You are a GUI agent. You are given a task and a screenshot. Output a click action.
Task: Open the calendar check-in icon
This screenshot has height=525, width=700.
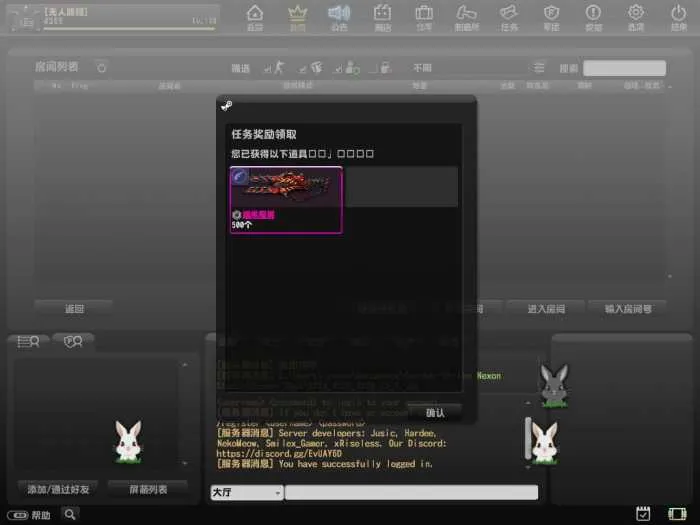coord(643,514)
